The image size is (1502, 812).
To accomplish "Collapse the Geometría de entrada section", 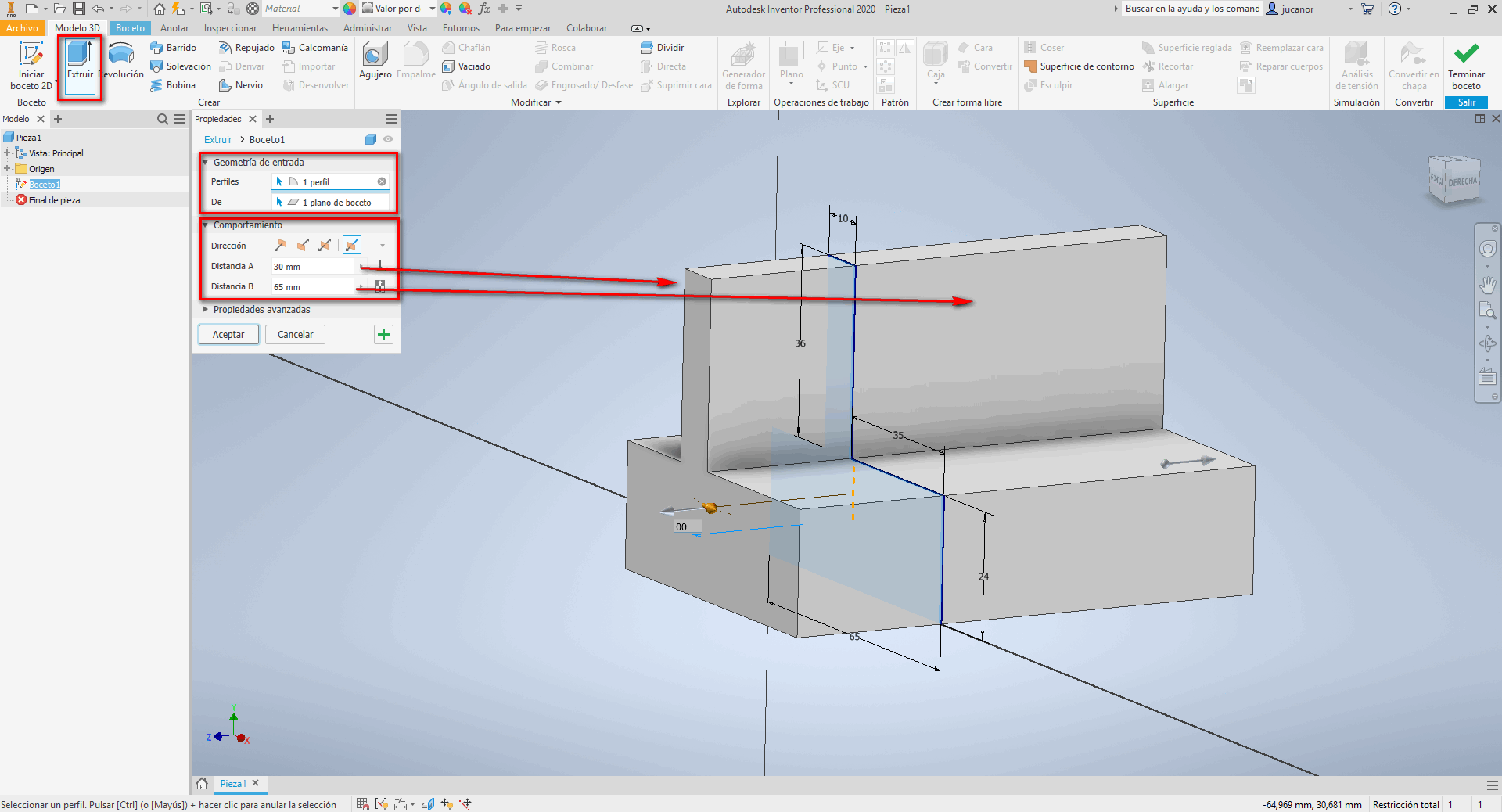I will [x=205, y=162].
